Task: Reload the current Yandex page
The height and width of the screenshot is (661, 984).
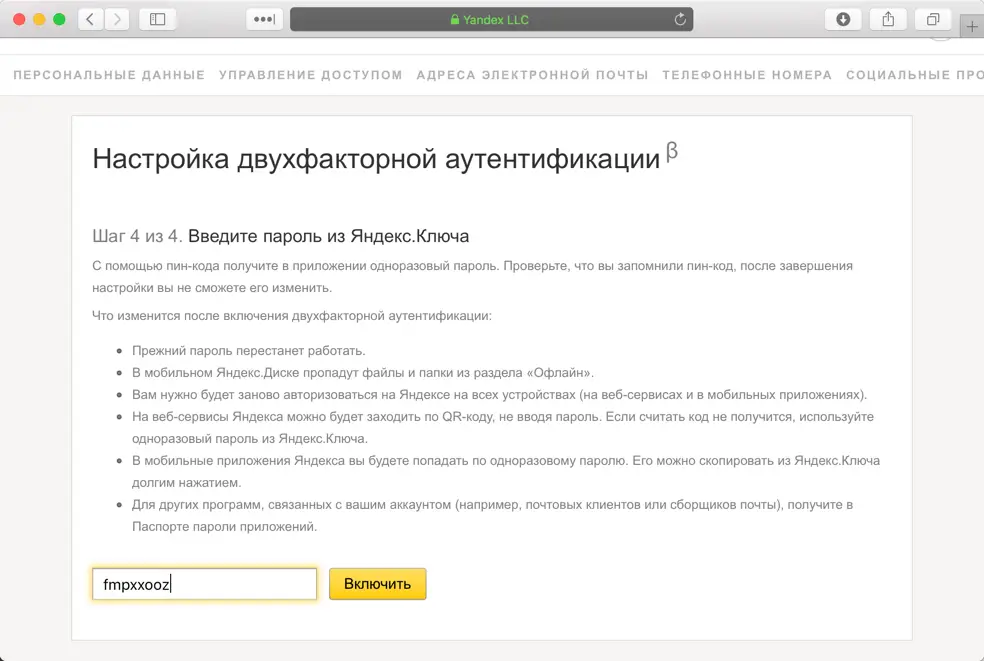Action: [x=680, y=19]
